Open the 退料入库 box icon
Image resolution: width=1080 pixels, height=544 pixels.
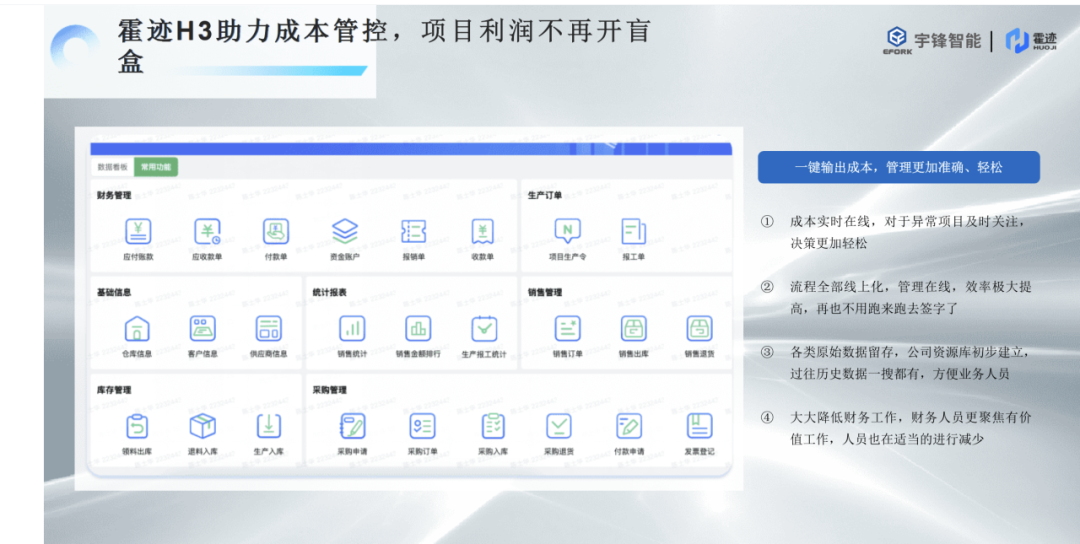coord(202,426)
